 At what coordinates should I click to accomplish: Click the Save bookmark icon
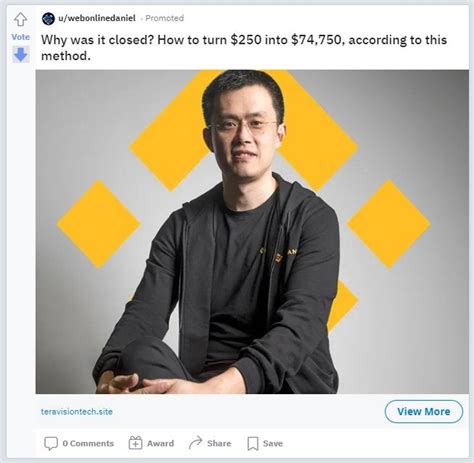253,444
